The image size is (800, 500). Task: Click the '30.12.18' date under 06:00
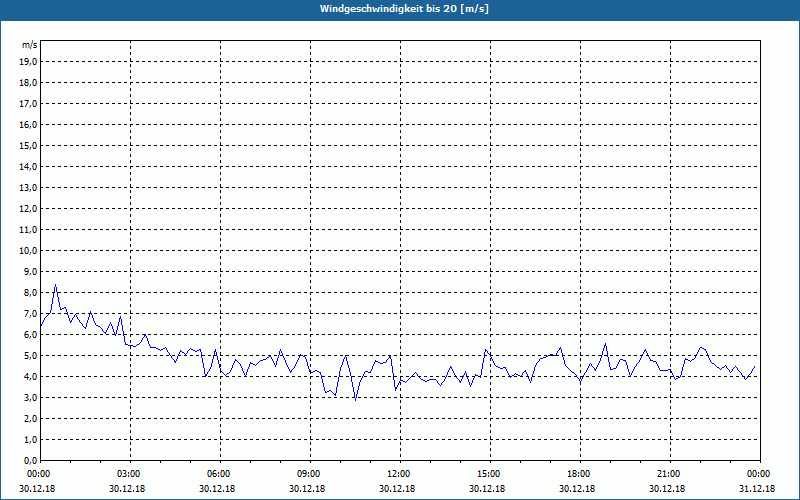[x=217, y=489]
